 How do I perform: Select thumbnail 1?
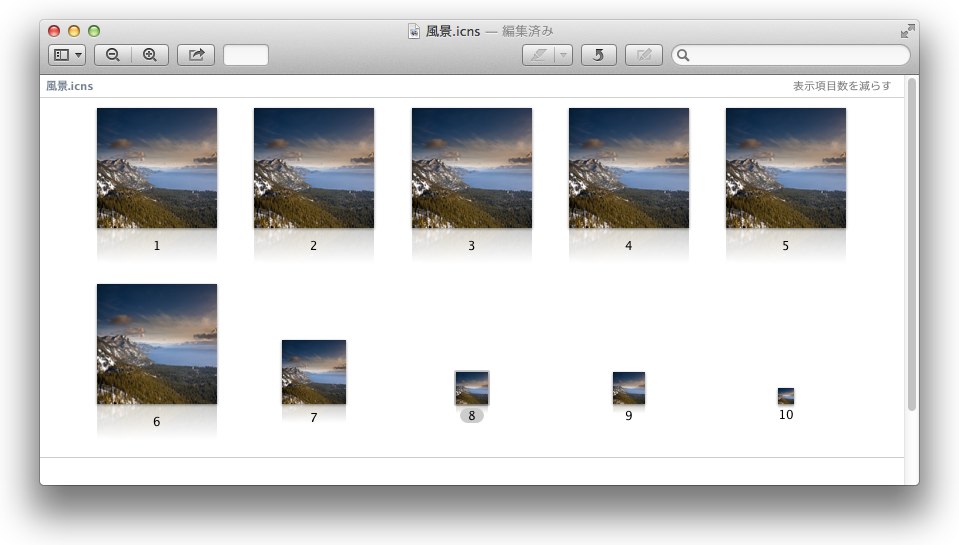click(x=157, y=168)
